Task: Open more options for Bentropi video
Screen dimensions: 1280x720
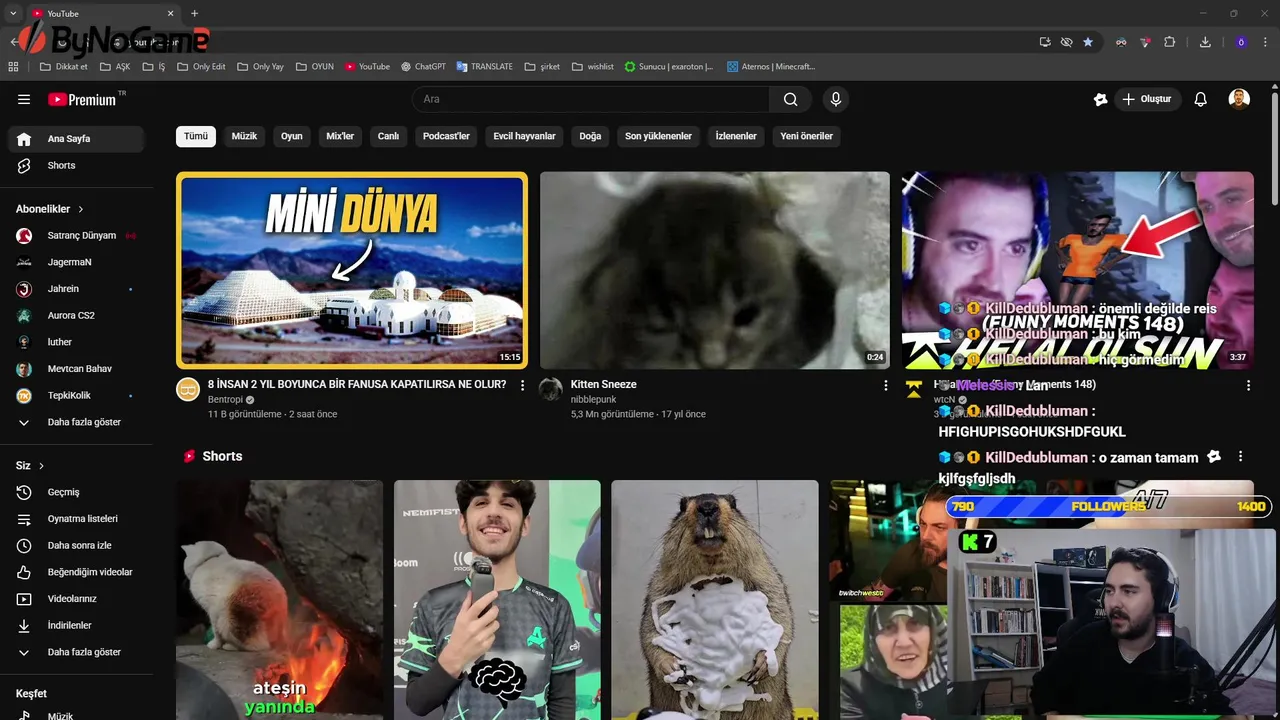Action: pyautogui.click(x=522, y=385)
